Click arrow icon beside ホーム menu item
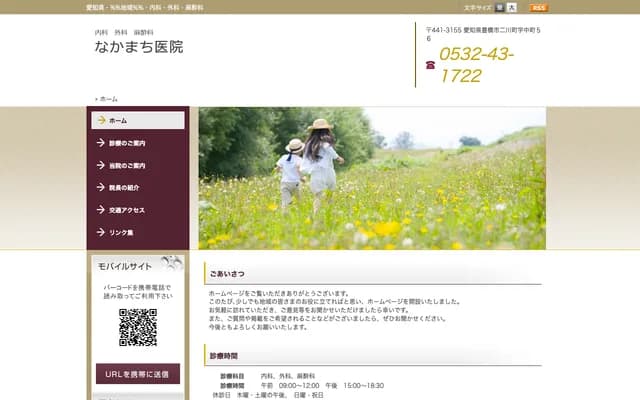This screenshot has height=400, width=640. [101, 120]
